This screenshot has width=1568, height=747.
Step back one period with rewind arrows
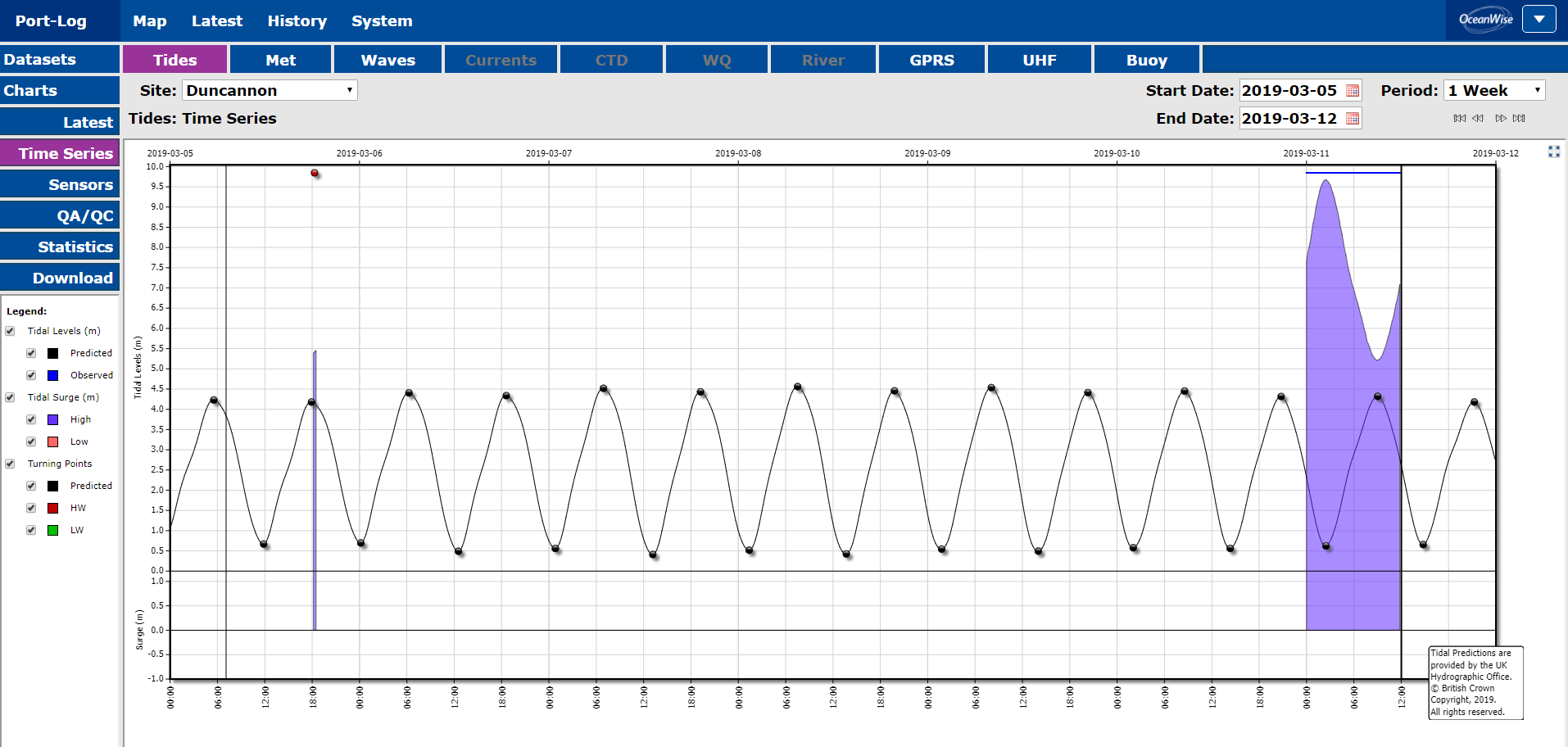click(1478, 118)
